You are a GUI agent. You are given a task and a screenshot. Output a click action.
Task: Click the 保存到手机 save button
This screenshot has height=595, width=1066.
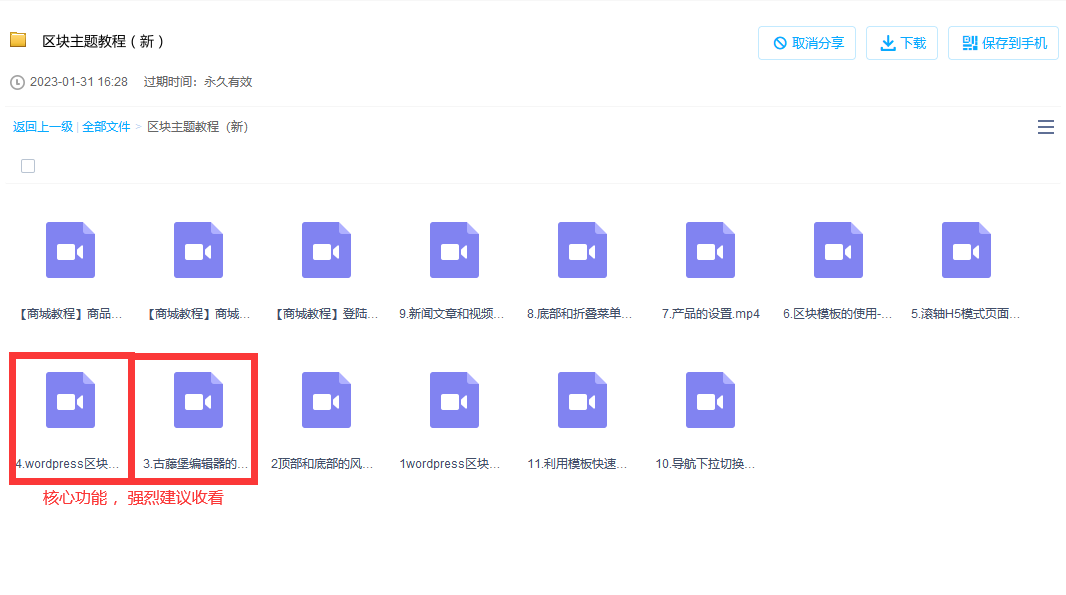coord(1003,42)
